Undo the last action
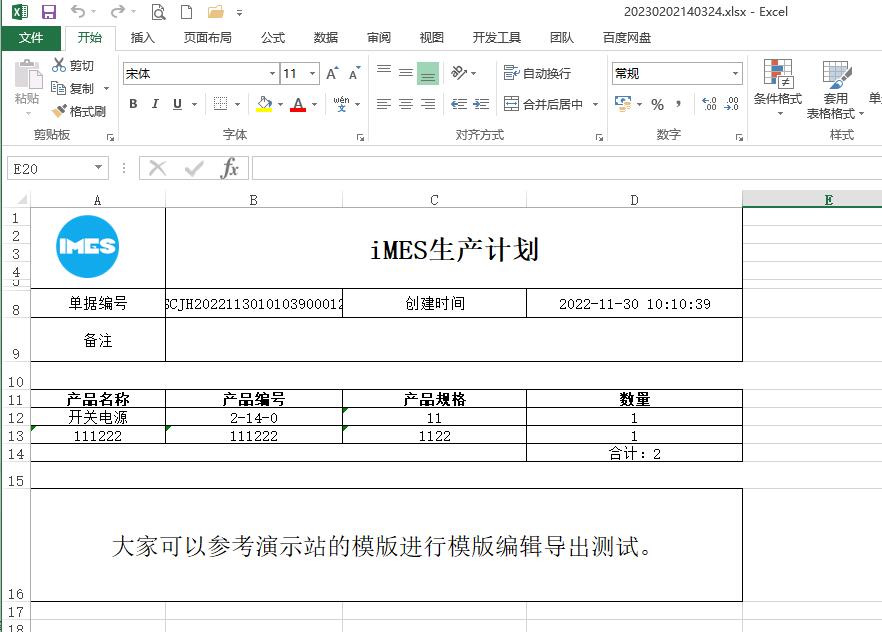This screenshot has height=632, width=882. (78, 12)
